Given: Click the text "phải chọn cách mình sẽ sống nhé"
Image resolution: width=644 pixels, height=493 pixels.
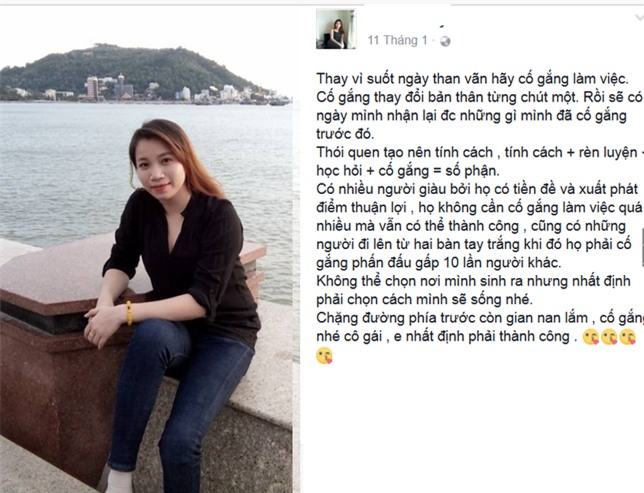Looking at the screenshot, I should click(x=424, y=299).
